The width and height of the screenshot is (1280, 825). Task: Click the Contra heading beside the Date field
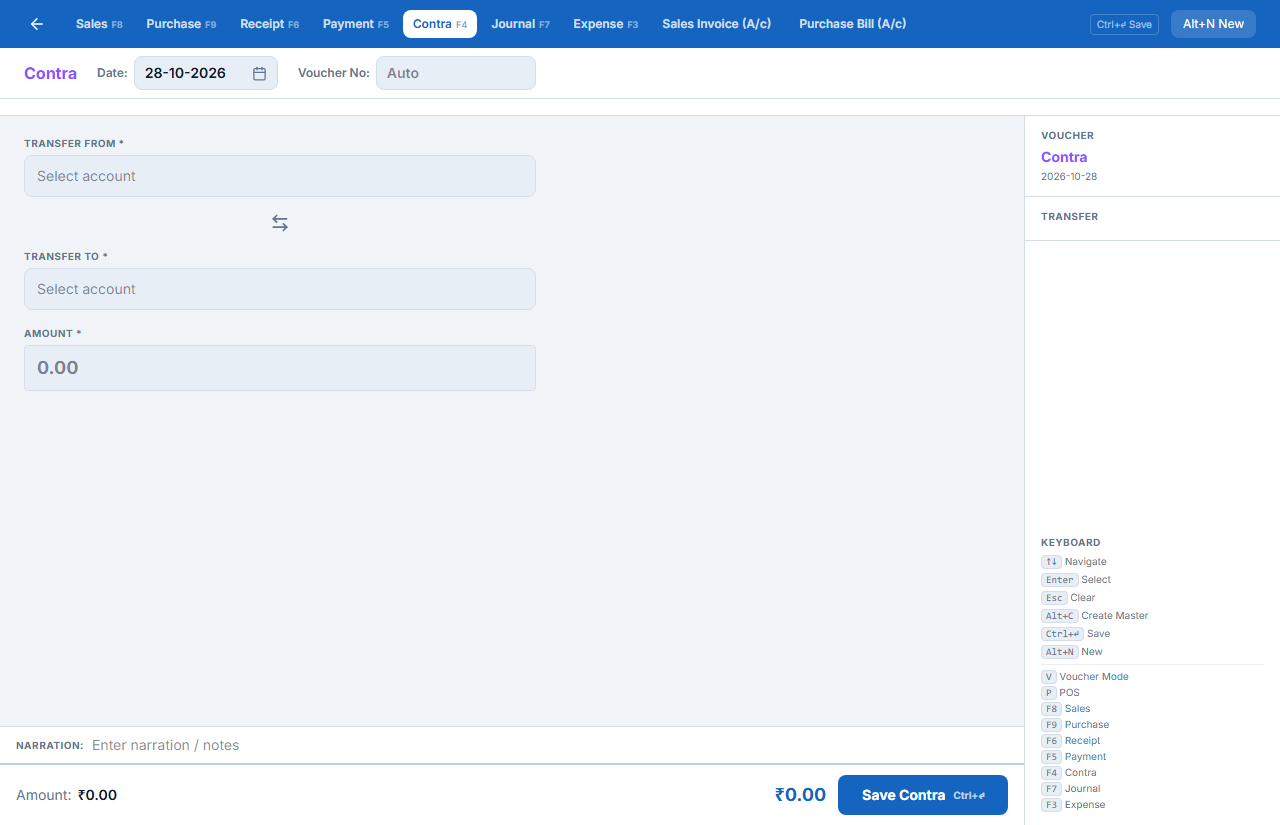[50, 73]
